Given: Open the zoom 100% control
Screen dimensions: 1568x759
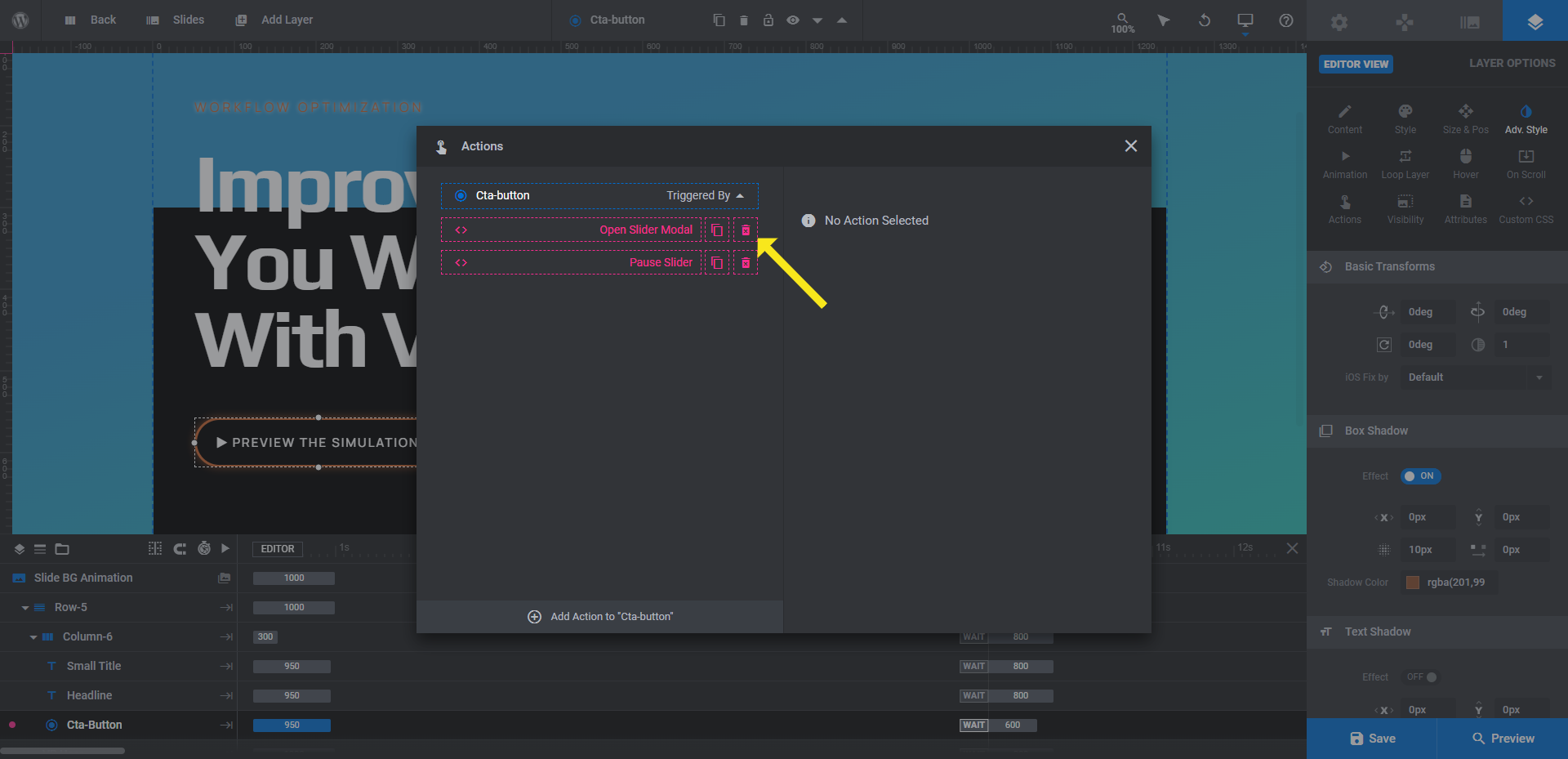Looking at the screenshot, I should pos(1123,23).
